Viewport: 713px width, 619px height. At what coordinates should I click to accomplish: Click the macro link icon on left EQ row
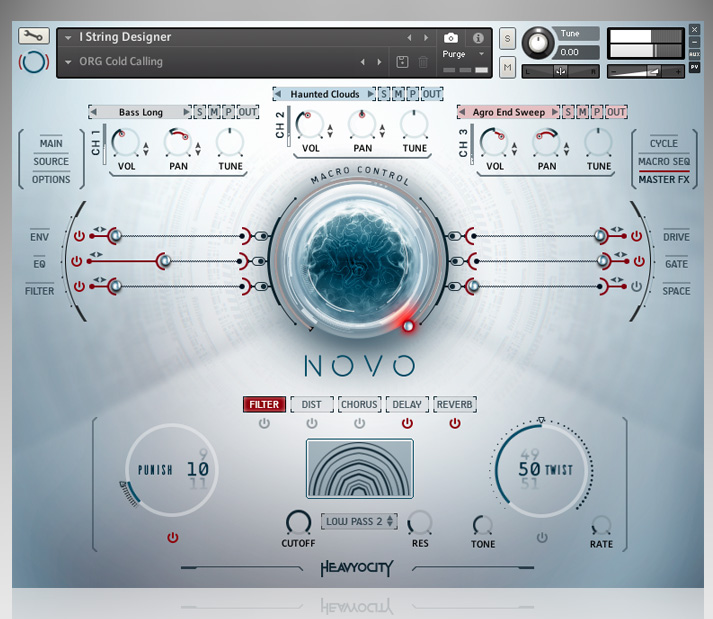[x=259, y=261]
